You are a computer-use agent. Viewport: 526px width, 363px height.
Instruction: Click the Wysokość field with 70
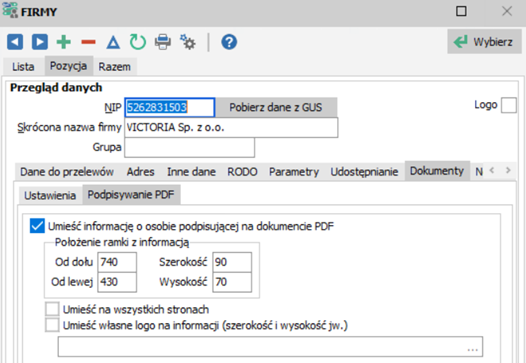pos(232,282)
